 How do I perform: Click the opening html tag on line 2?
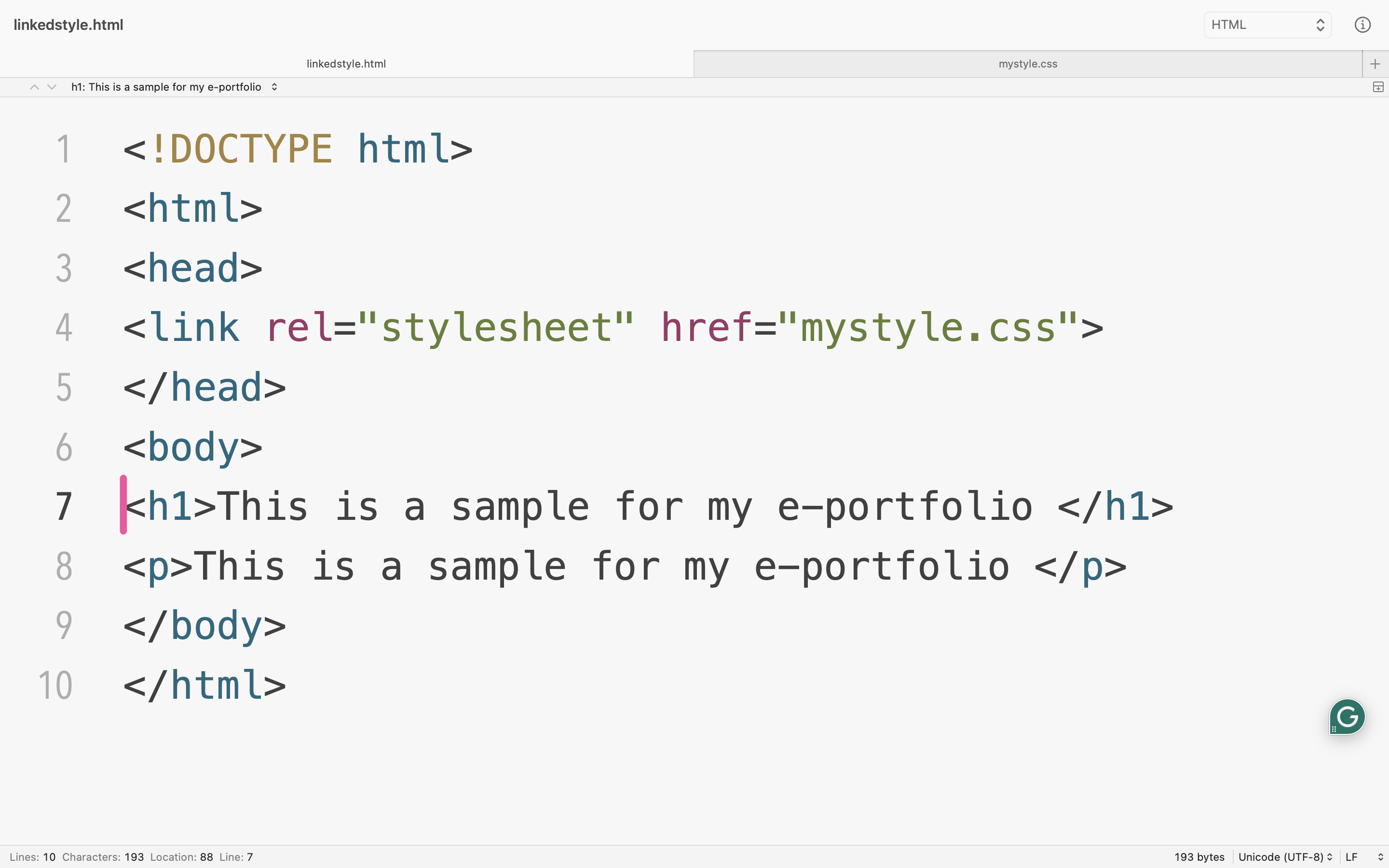click(193, 208)
